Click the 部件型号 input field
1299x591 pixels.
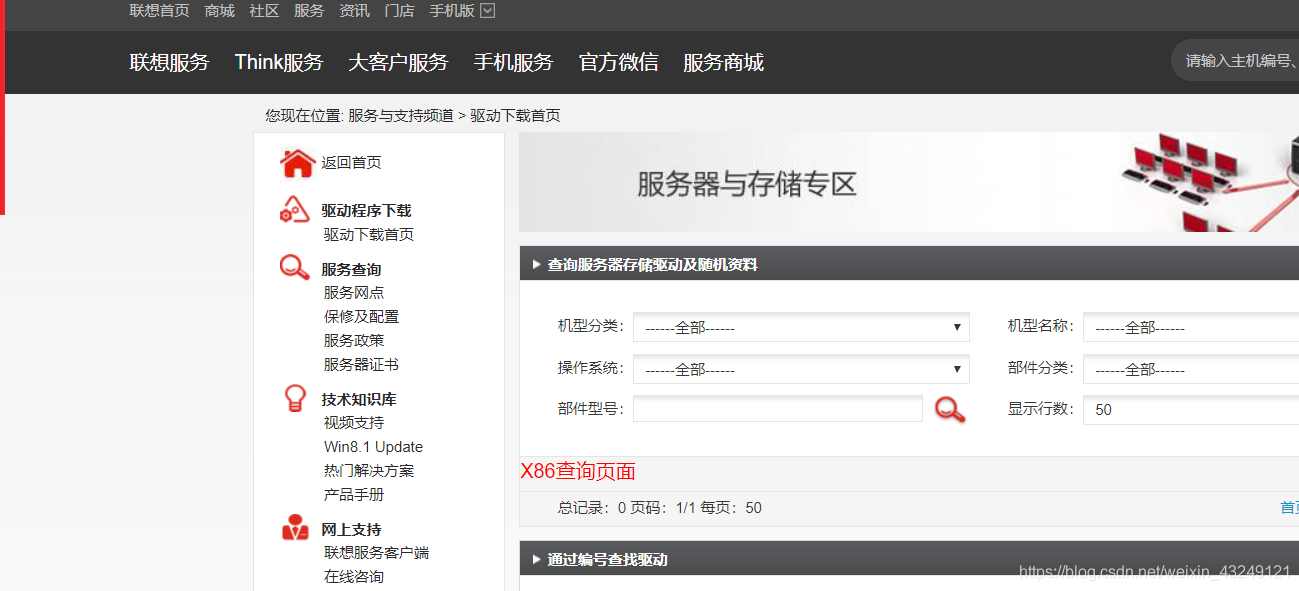click(x=778, y=409)
